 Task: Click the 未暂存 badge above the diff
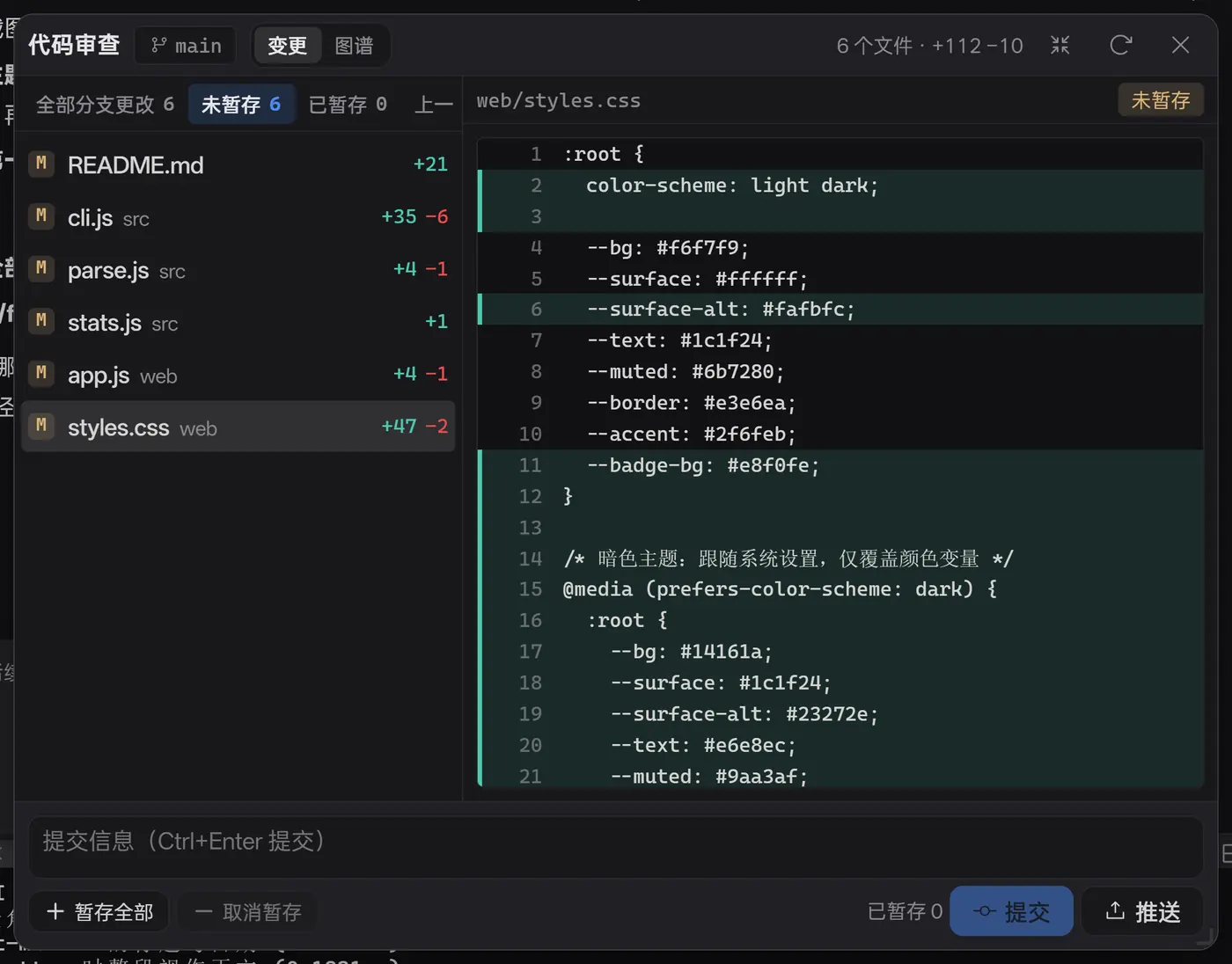(x=1161, y=100)
